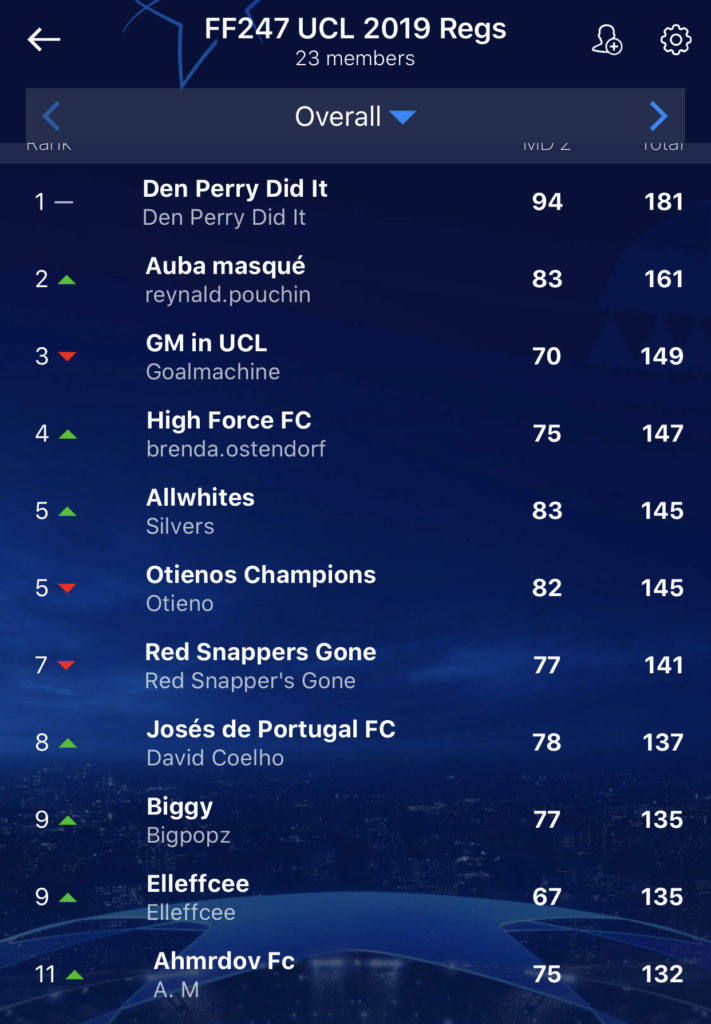
Task: Click the FF247 UCL 2019 Regs title
Action: (355, 29)
